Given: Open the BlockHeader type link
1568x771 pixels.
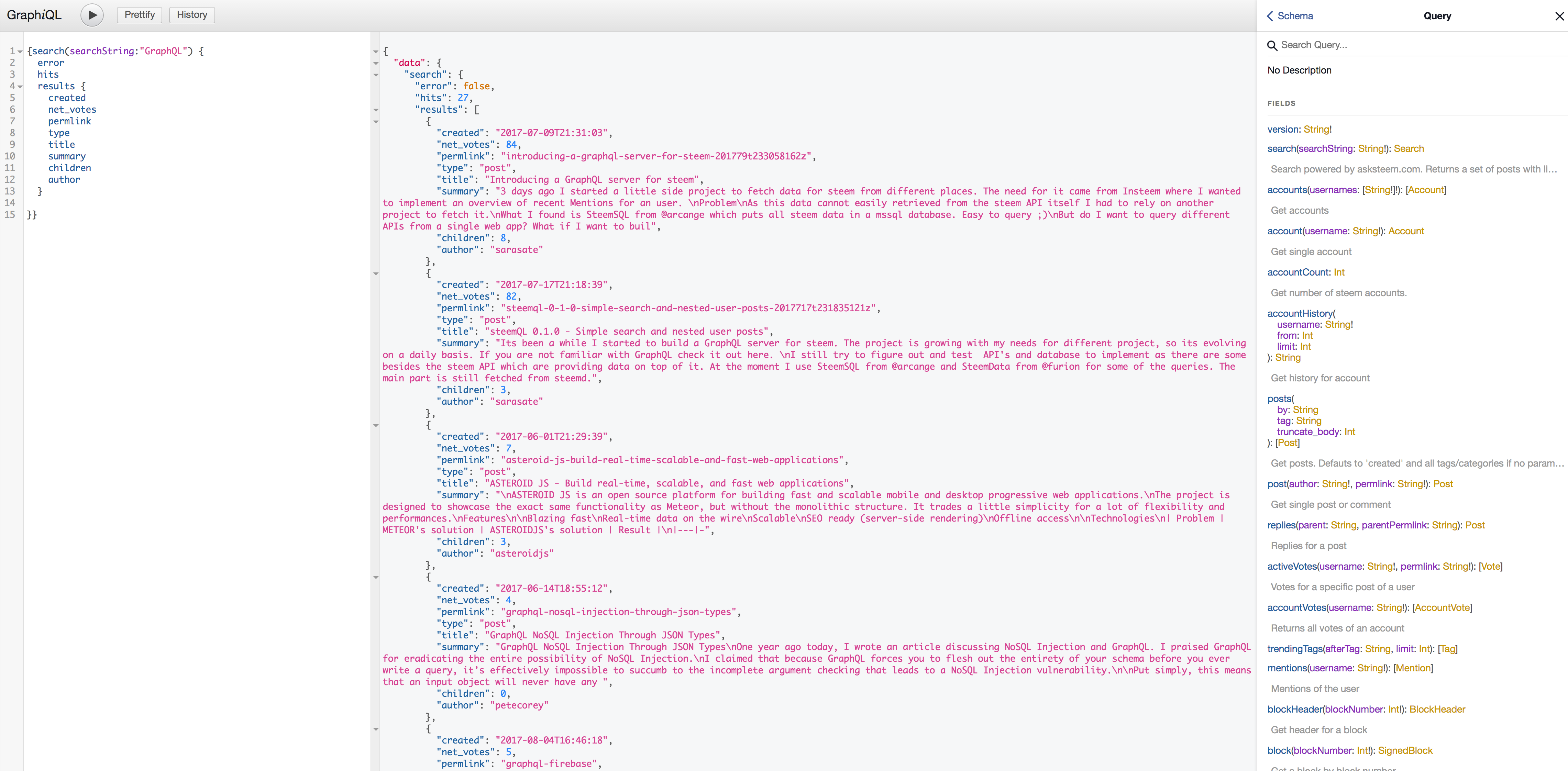Looking at the screenshot, I should (x=1437, y=709).
